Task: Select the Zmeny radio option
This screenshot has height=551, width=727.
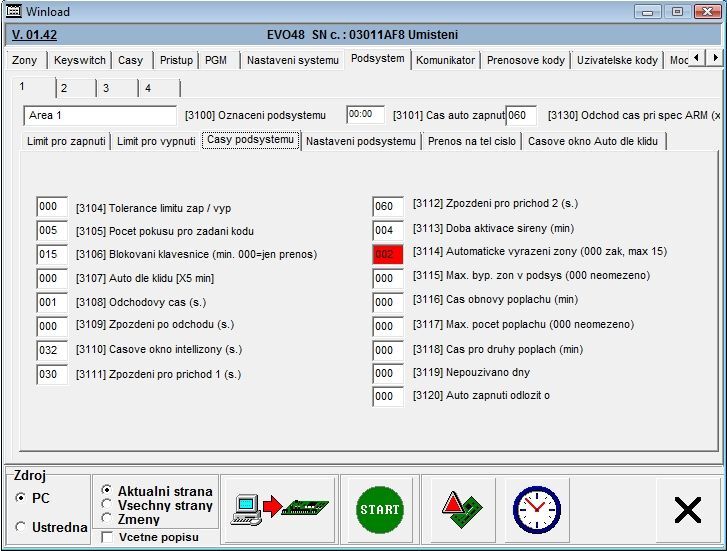Action: [108, 518]
